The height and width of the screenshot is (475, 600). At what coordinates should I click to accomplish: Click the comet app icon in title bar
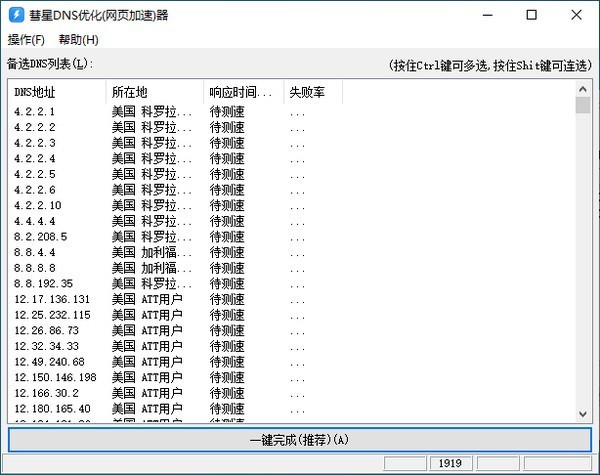pyautogui.click(x=15, y=16)
